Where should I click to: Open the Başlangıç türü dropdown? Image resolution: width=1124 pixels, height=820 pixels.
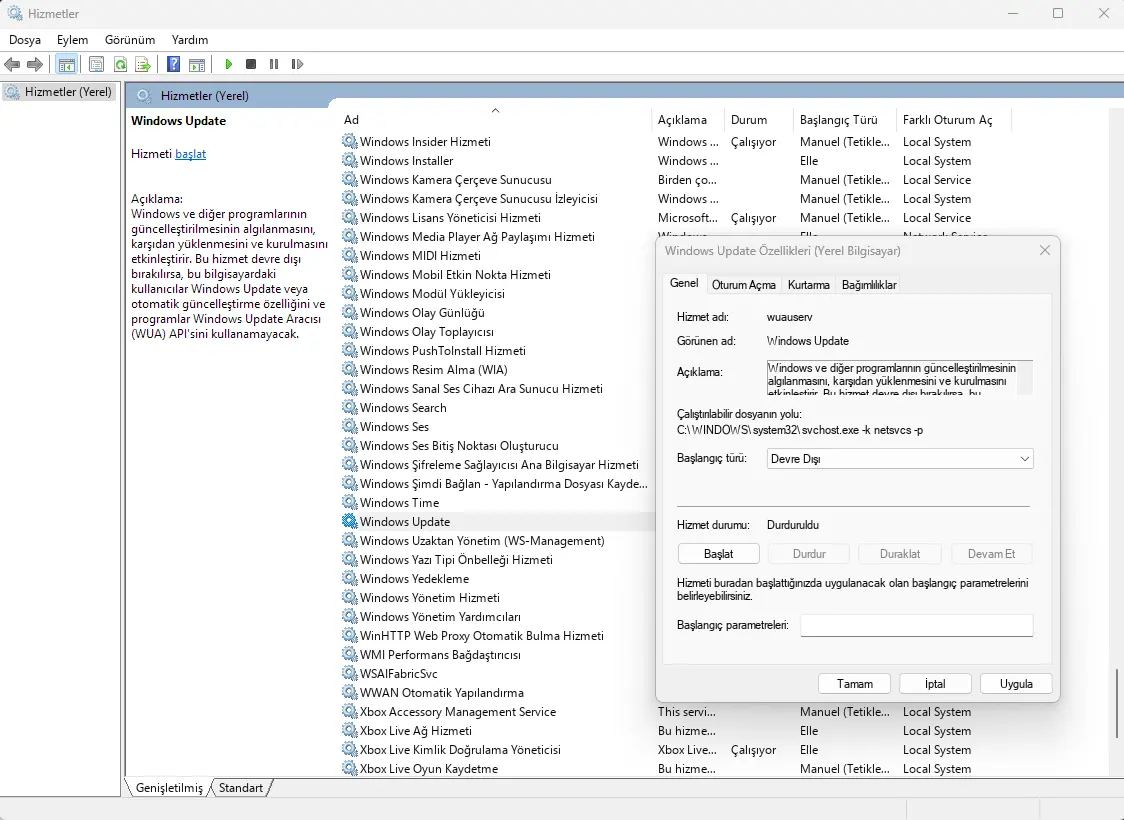(x=900, y=459)
